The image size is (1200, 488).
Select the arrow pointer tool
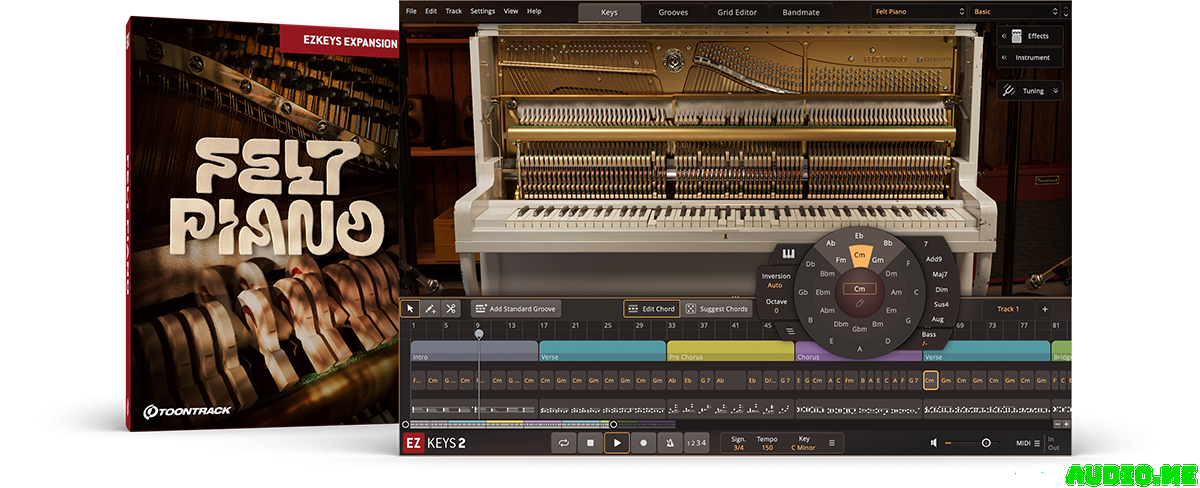point(410,309)
